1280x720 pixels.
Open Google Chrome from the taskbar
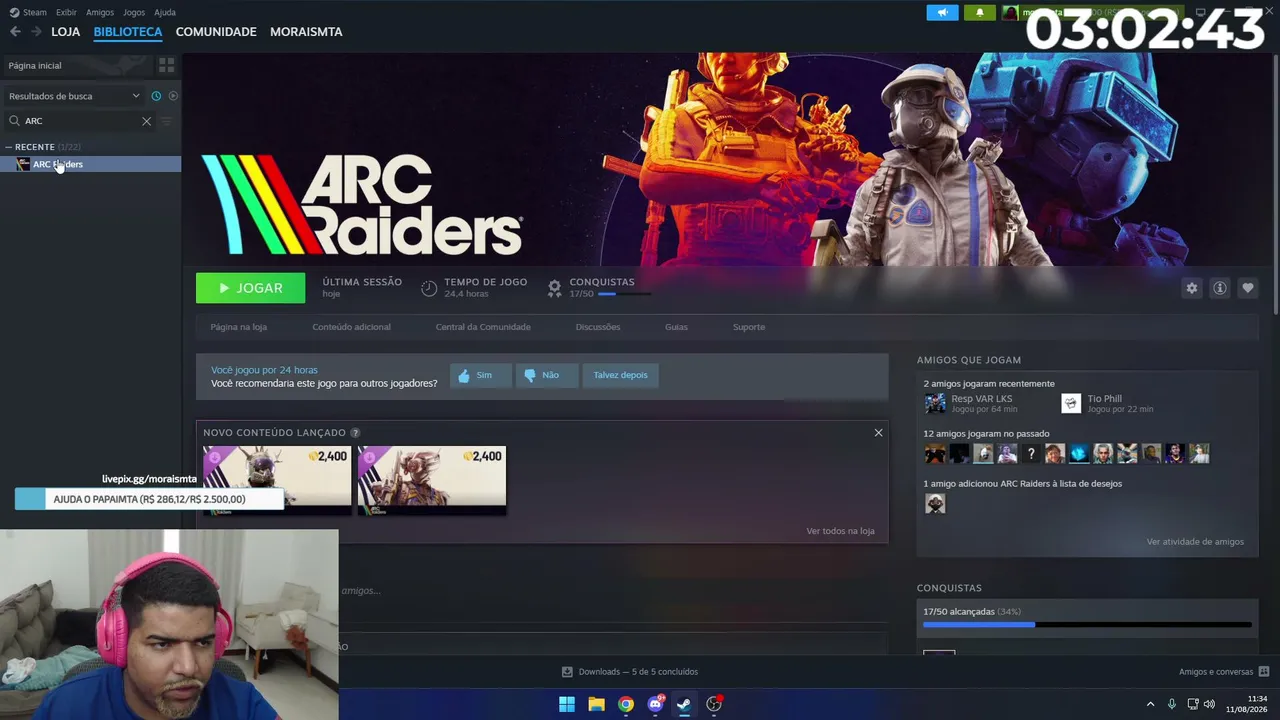[x=626, y=704]
